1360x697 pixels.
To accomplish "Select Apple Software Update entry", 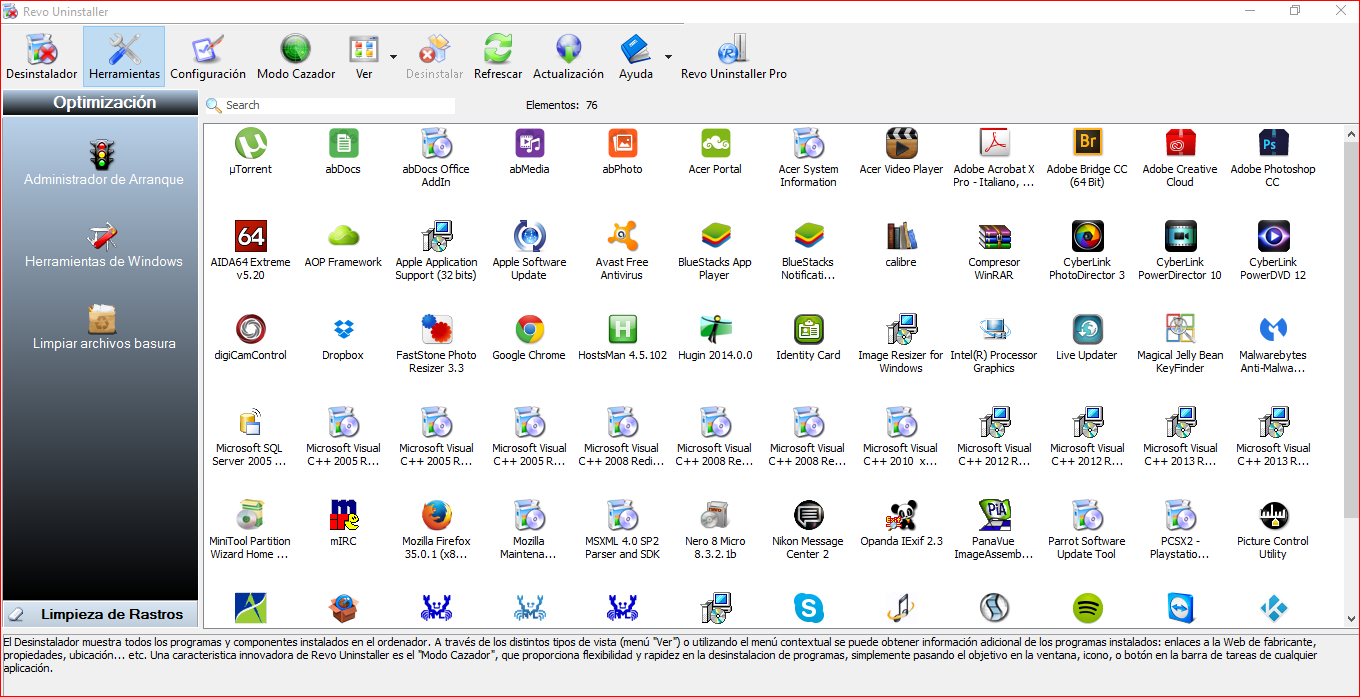I will tap(529, 251).
